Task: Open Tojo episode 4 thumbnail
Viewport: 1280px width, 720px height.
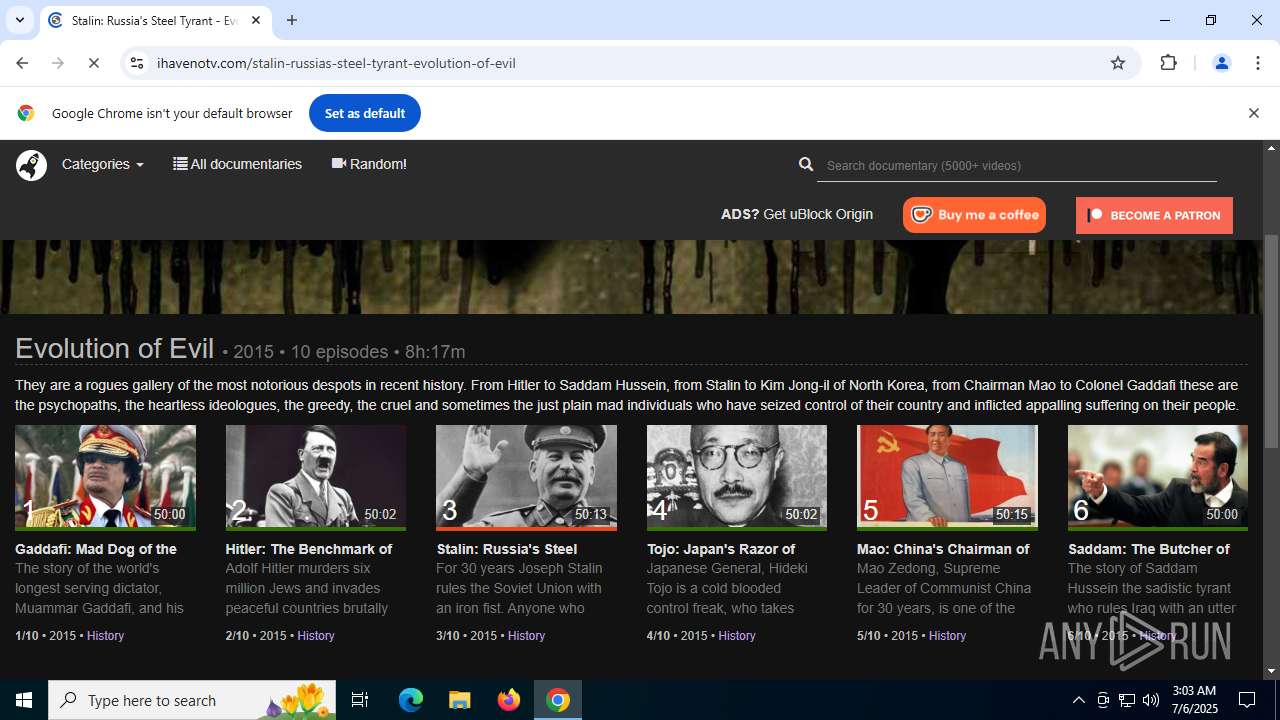Action: click(737, 477)
